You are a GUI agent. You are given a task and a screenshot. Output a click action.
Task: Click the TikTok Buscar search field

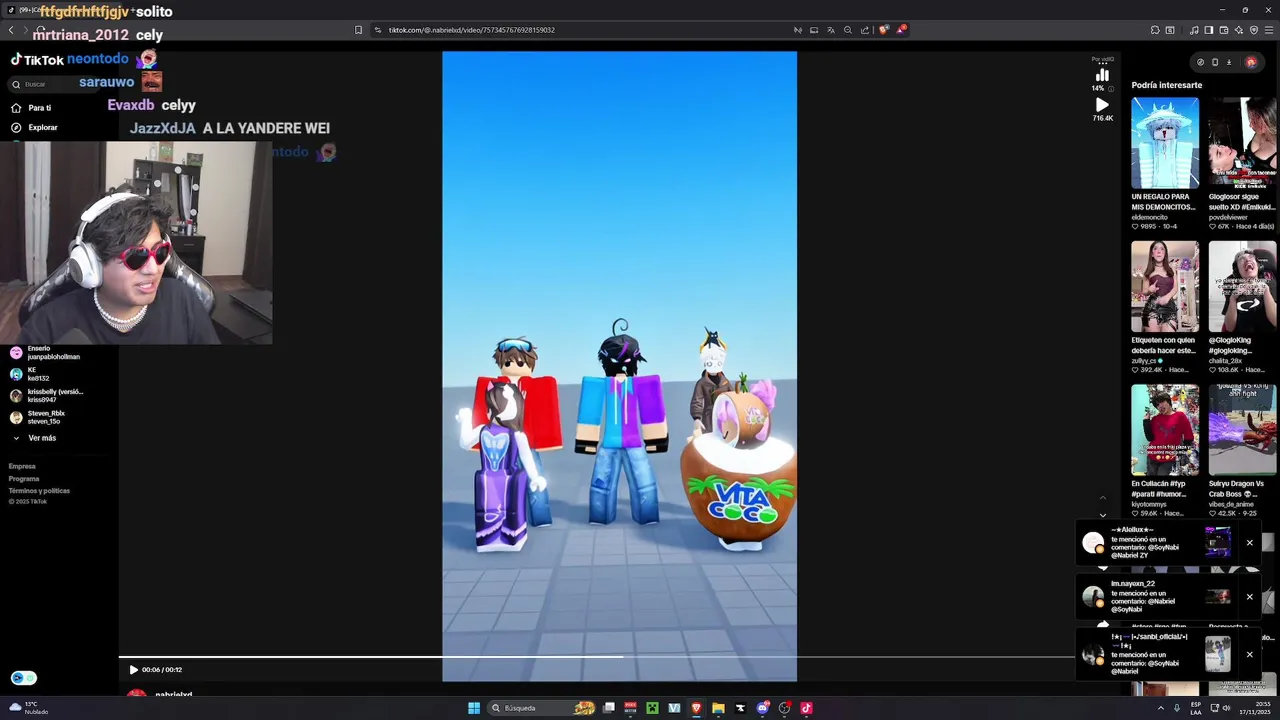coord(55,84)
